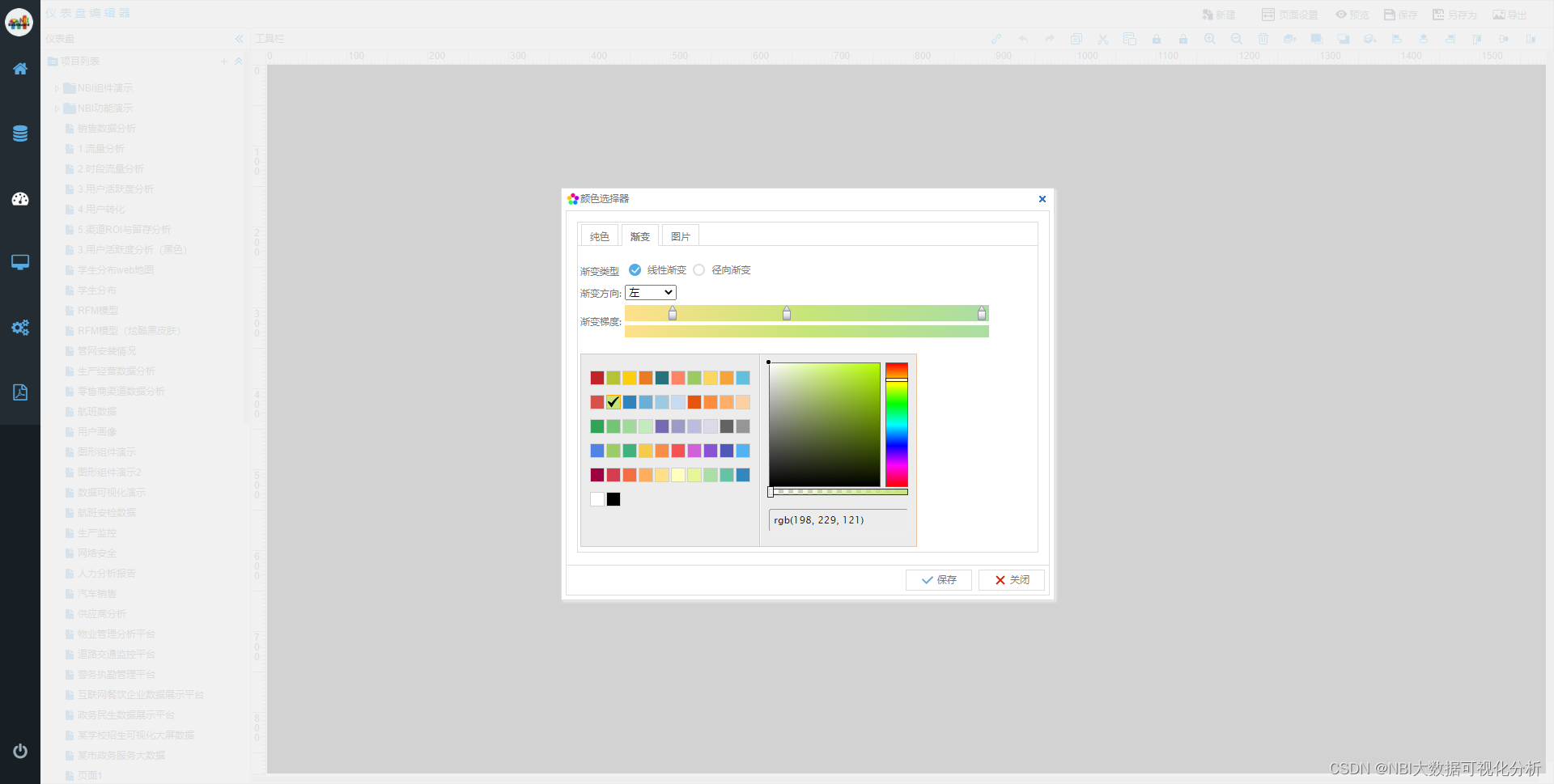Screen dimensions: 1554x784
Task: Pick the white color swatch
Action: [597, 499]
